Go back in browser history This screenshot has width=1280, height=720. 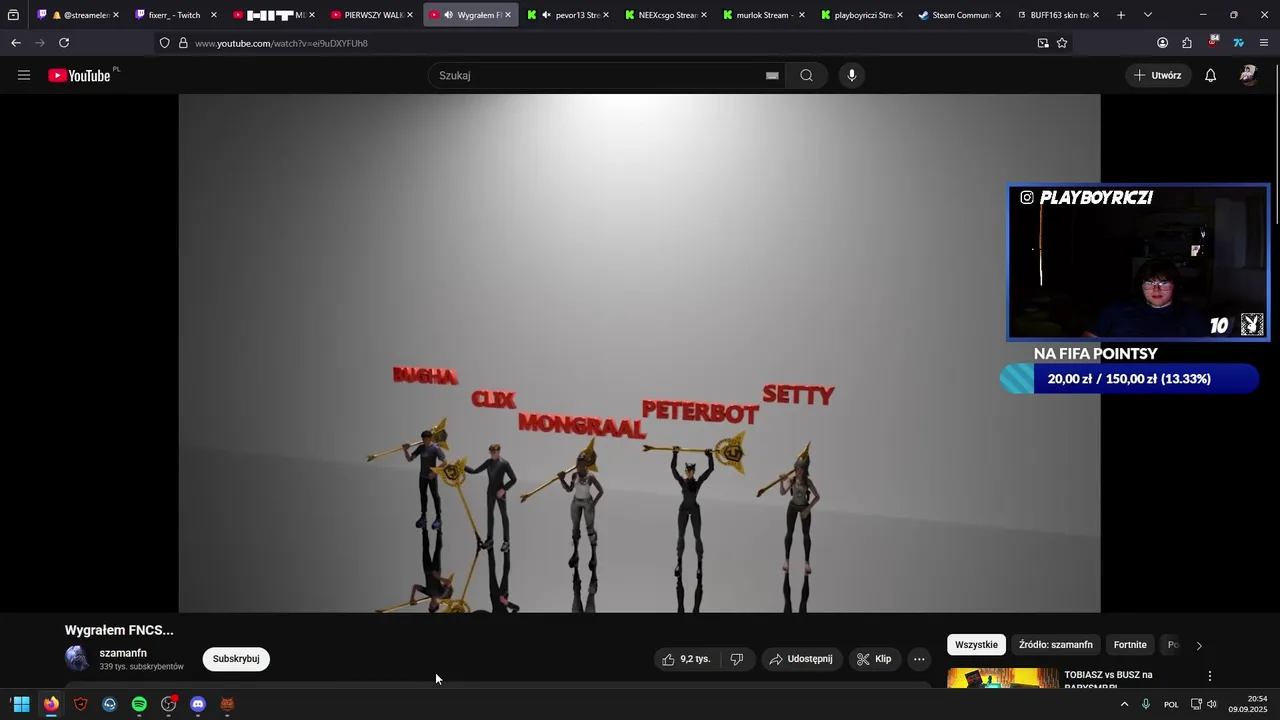pyautogui.click(x=16, y=43)
